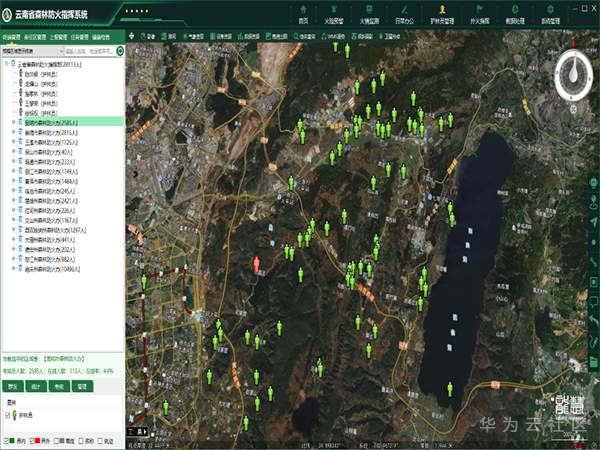Toggle the 护林员 legend layer checkbox
The height and width of the screenshot is (450, 600).
9,414
